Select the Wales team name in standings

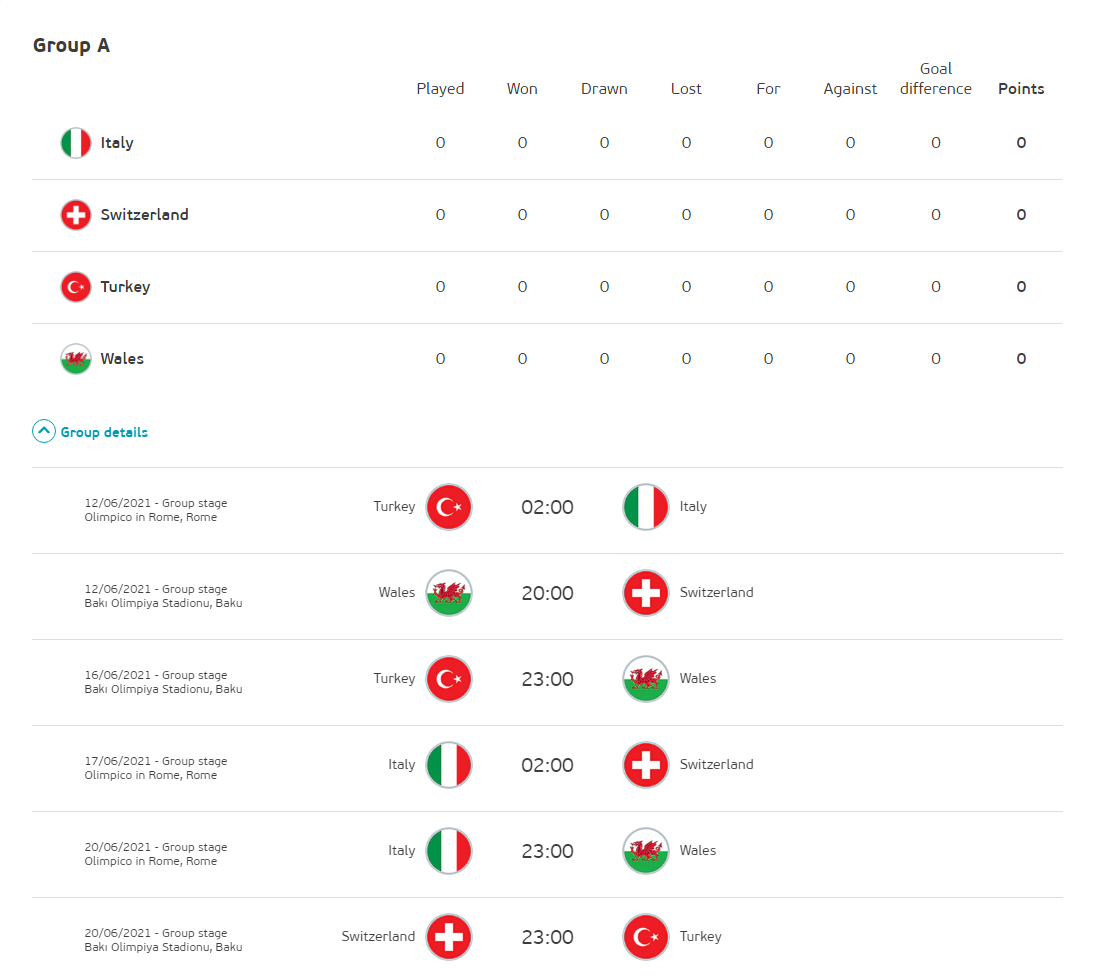[122, 359]
